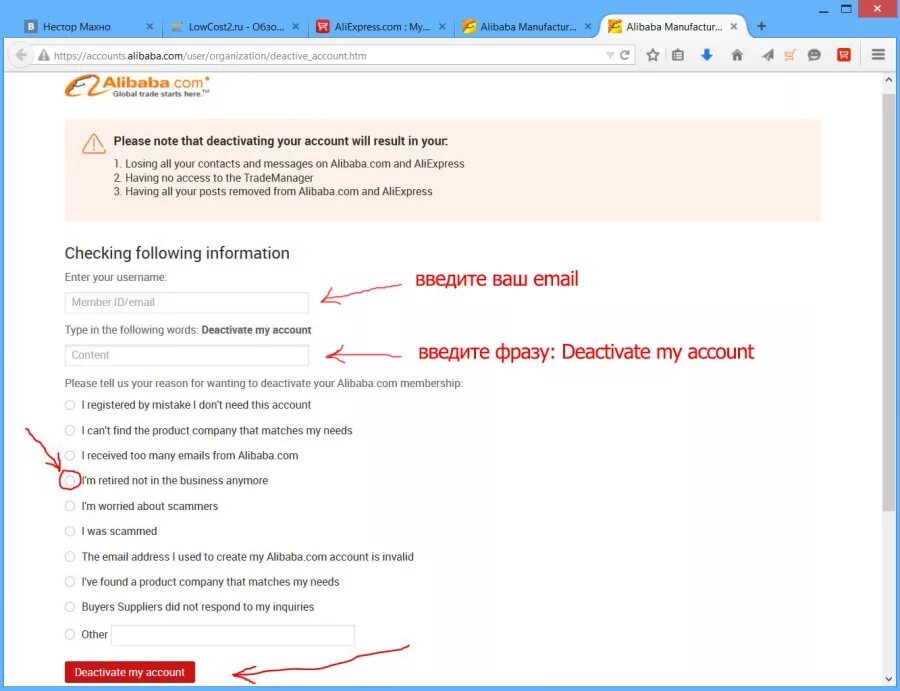Click the Other reason text field
This screenshot has height=691, width=900.
(x=232, y=635)
